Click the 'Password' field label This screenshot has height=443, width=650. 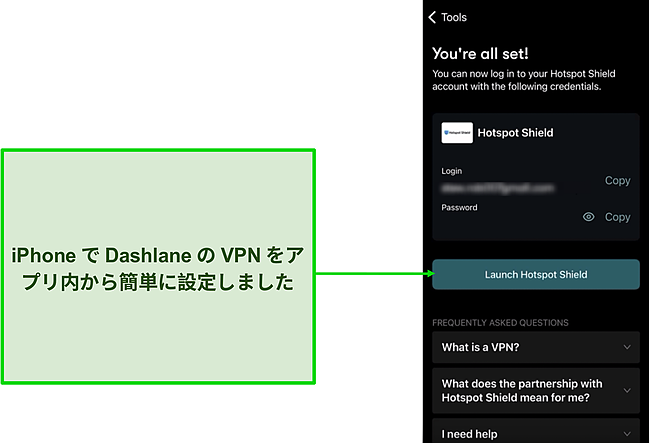click(x=459, y=208)
